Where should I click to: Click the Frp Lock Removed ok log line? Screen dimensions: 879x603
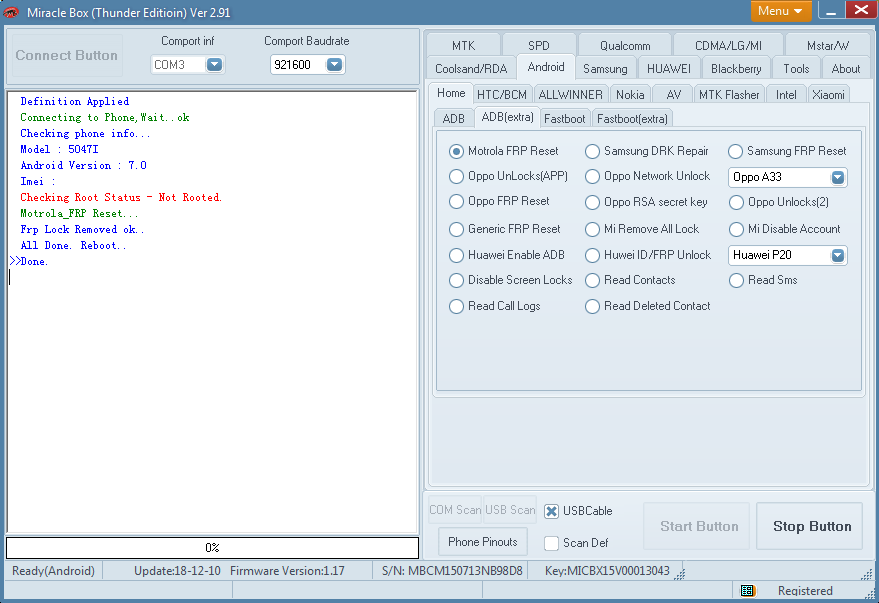point(82,230)
